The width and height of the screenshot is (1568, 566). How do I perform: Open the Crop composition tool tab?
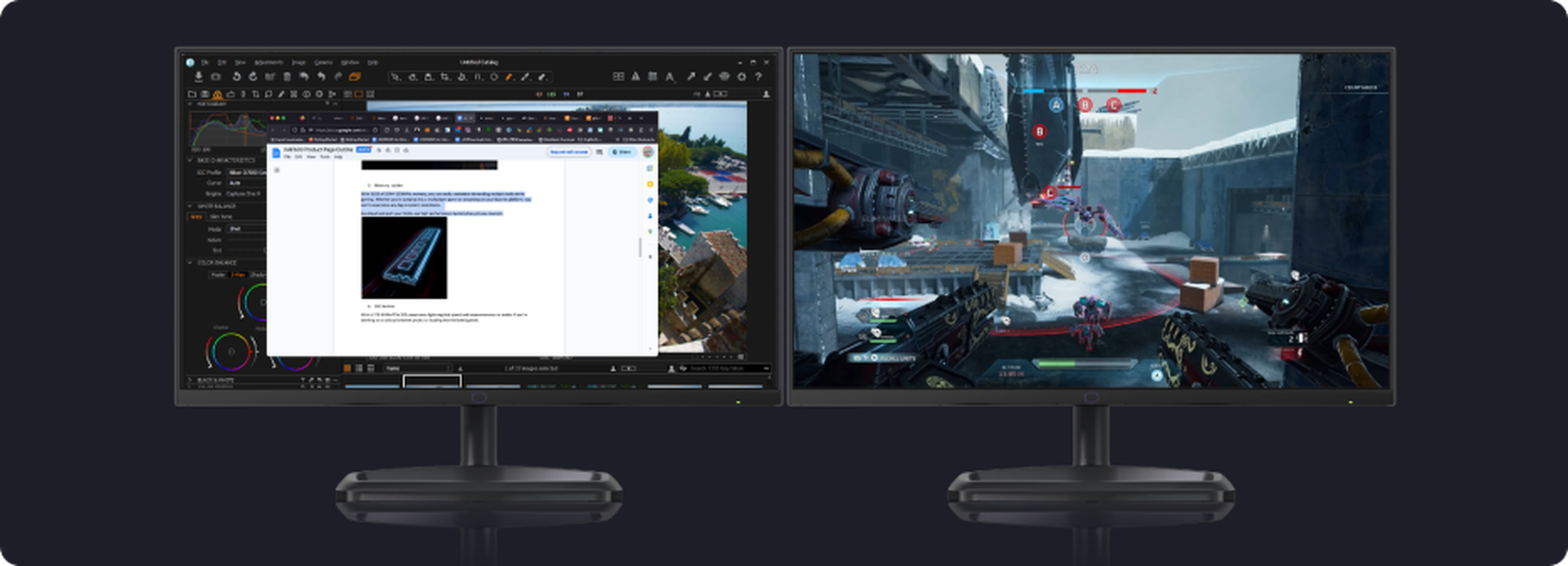coord(256,94)
